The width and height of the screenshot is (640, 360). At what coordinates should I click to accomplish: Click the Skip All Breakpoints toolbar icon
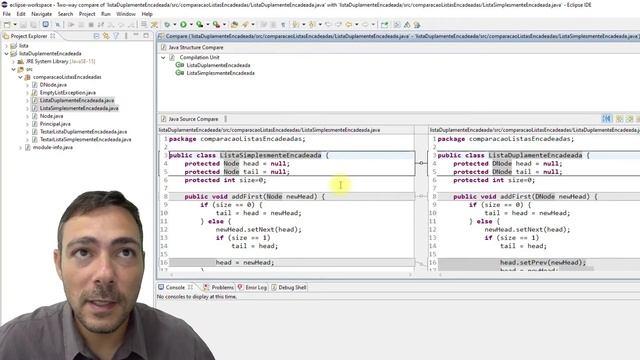point(58,25)
